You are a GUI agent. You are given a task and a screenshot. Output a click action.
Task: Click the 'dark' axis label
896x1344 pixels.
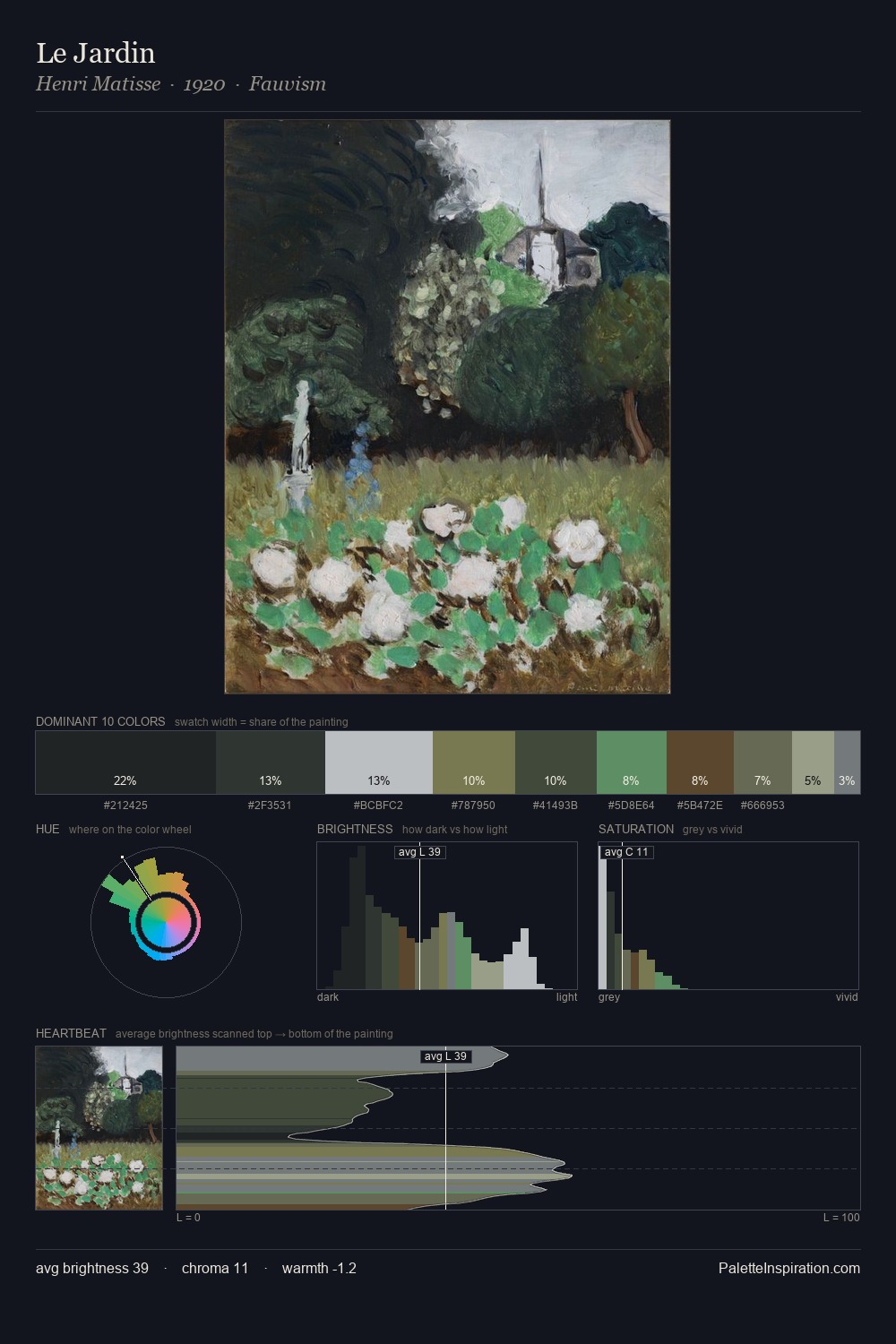(328, 997)
